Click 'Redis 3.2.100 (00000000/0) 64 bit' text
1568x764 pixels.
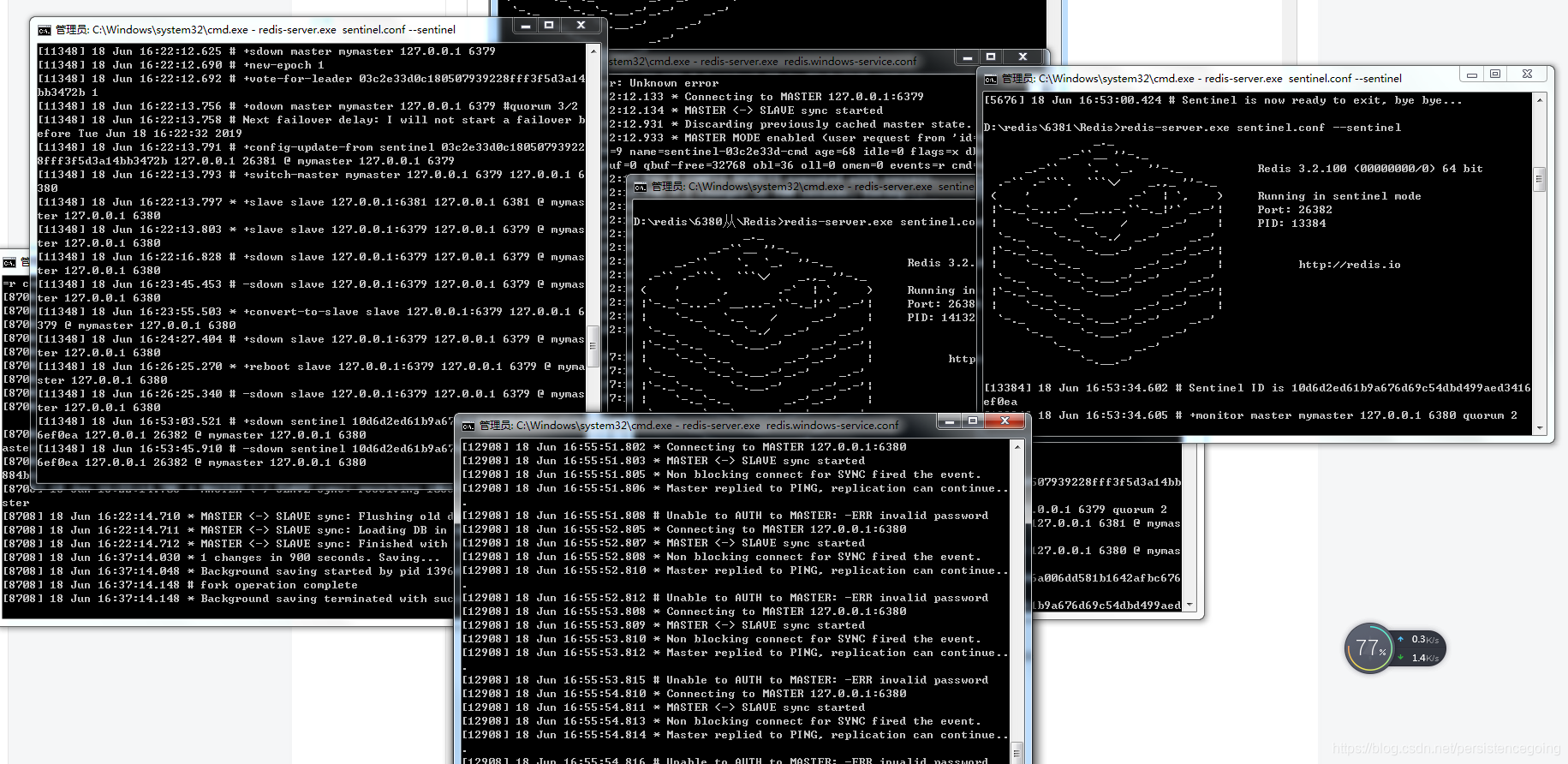[1370, 169]
